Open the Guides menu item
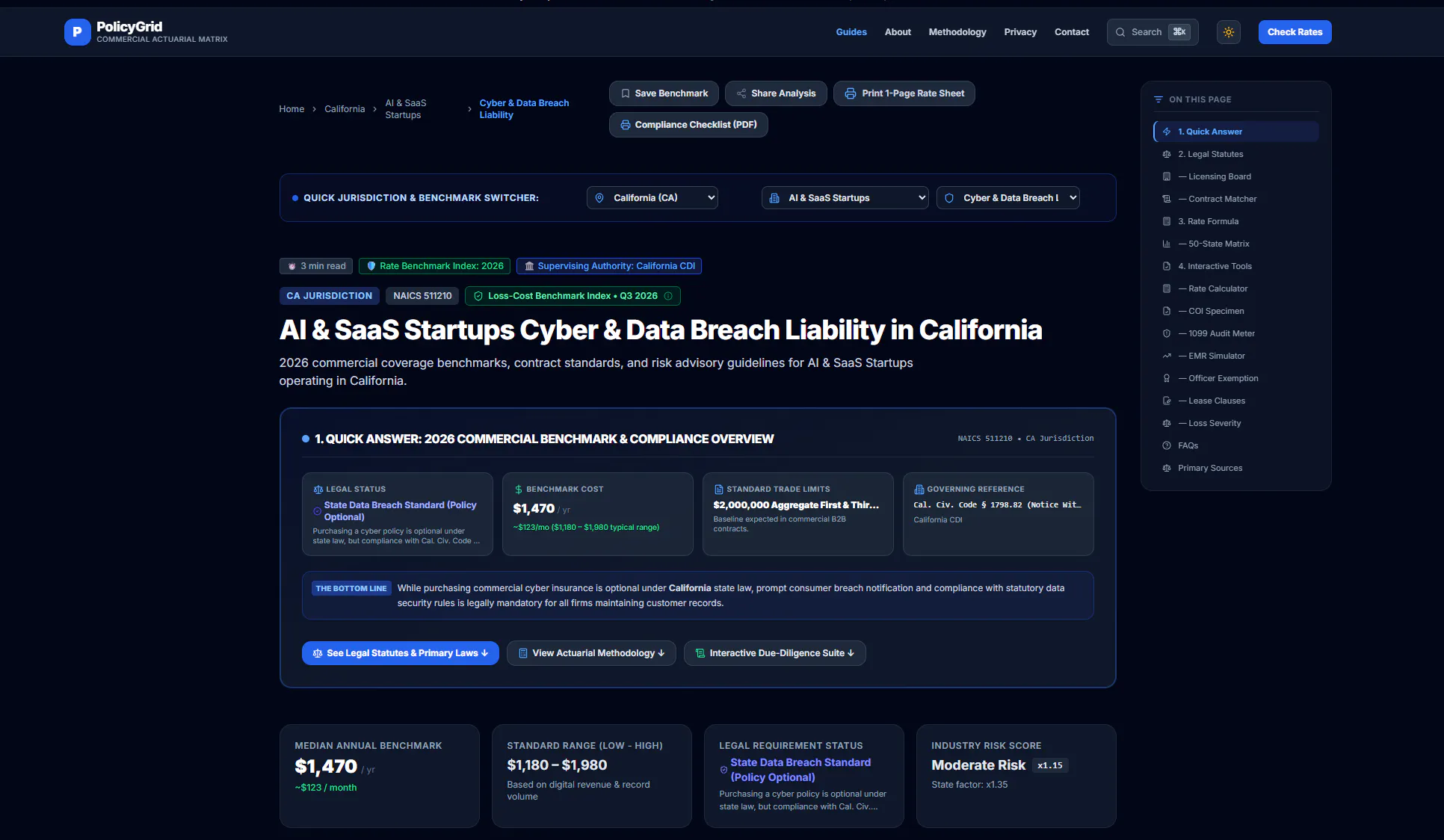 tap(851, 32)
